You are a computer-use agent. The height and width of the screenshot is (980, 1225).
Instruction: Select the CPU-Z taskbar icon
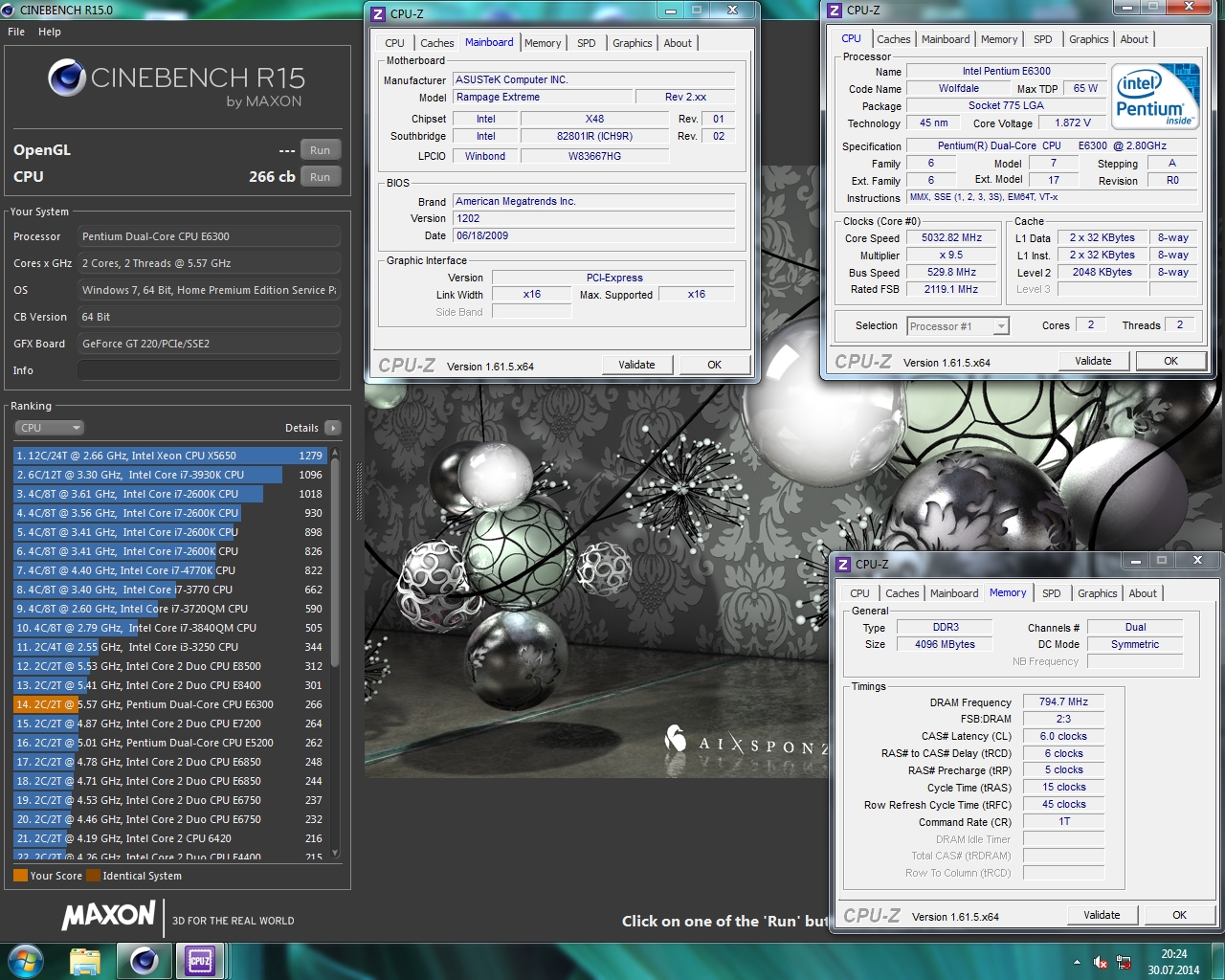tap(200, 961)
